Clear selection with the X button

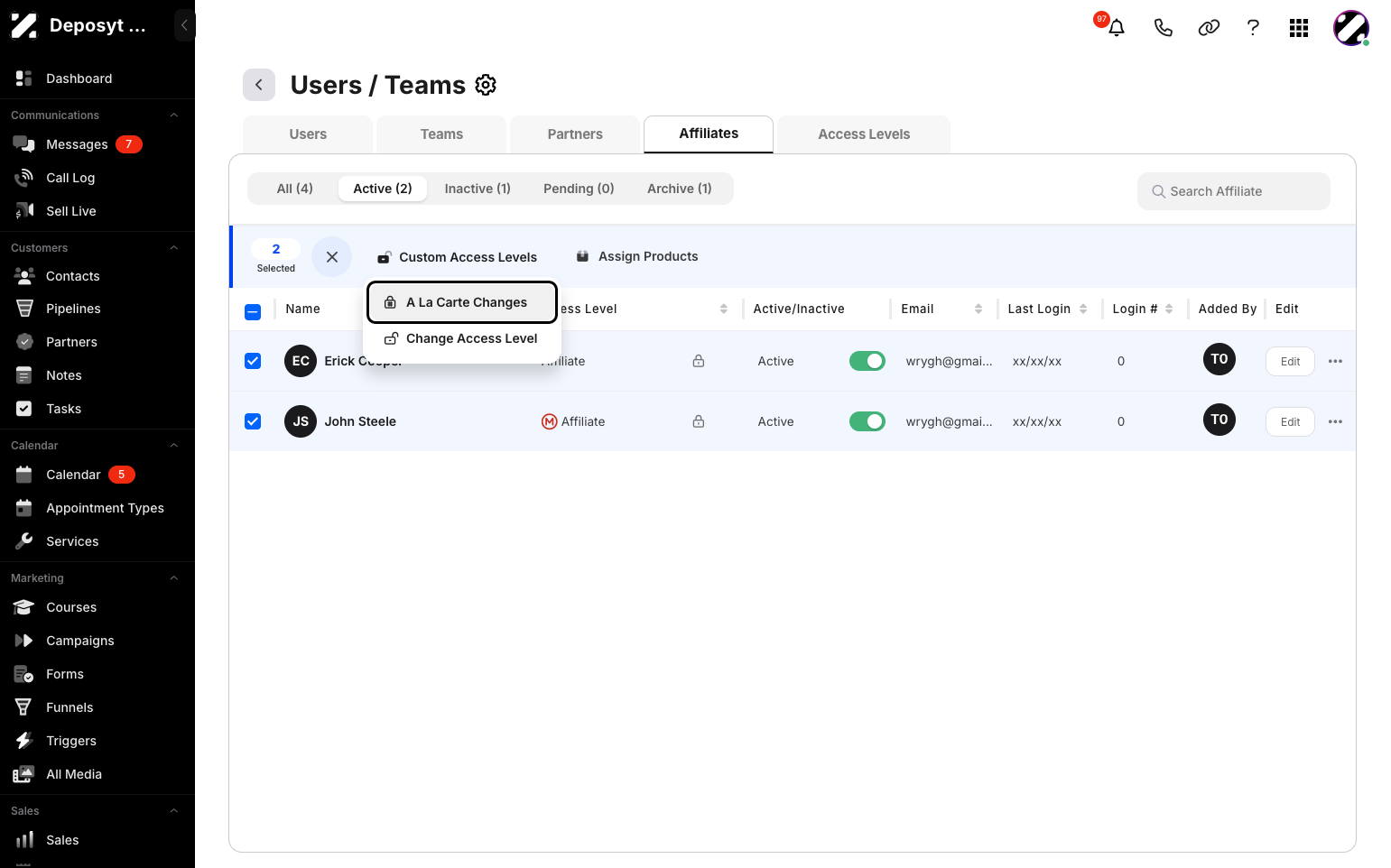tap(332, 257)
